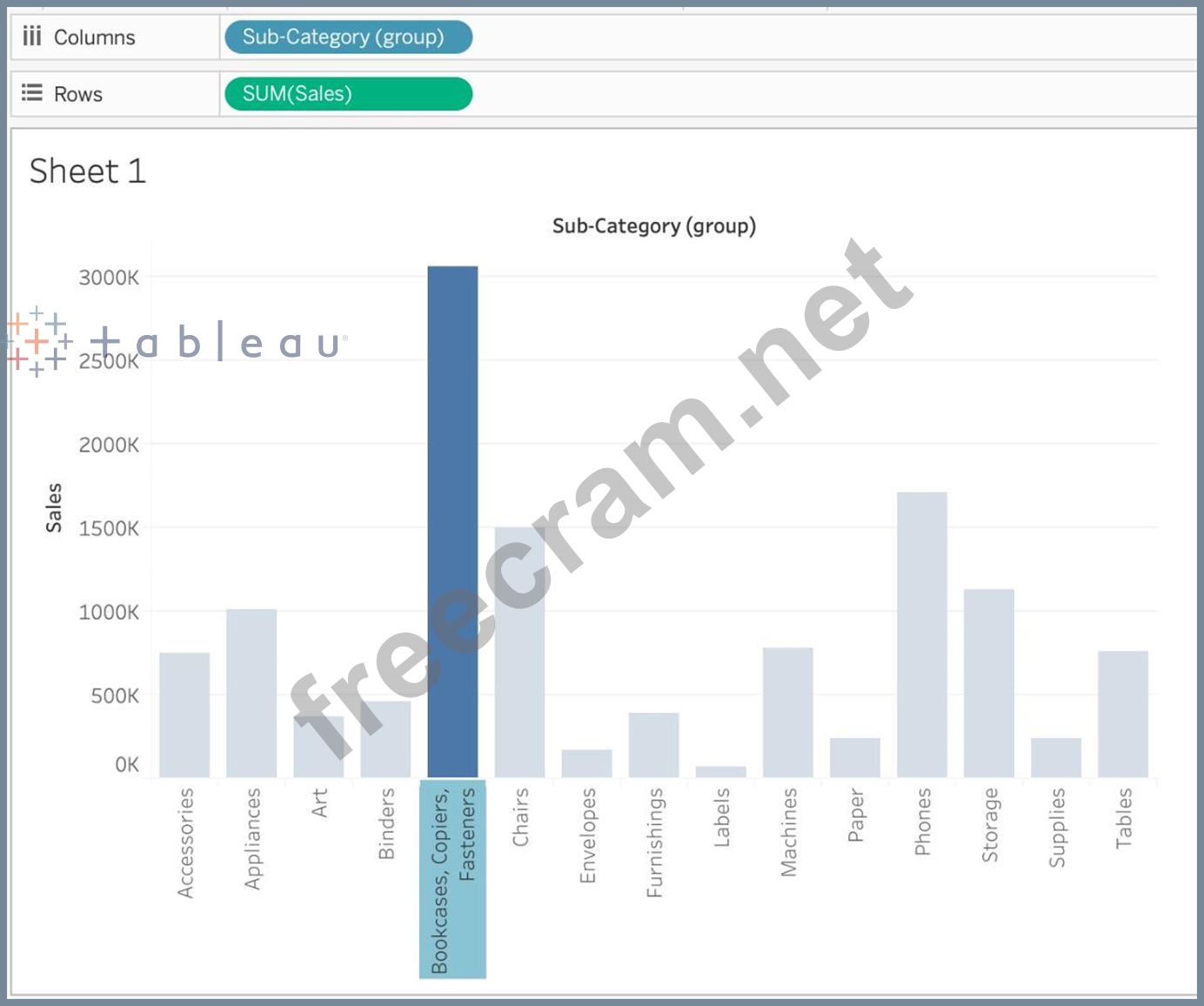Click the Storage bar in the chart
The width and height of the screenshot is (1204, 1006).
coord(988,683)
